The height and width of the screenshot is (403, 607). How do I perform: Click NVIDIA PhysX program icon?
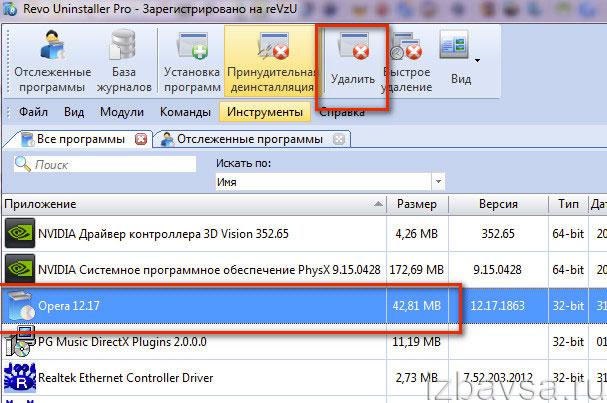tap(20, 269)
